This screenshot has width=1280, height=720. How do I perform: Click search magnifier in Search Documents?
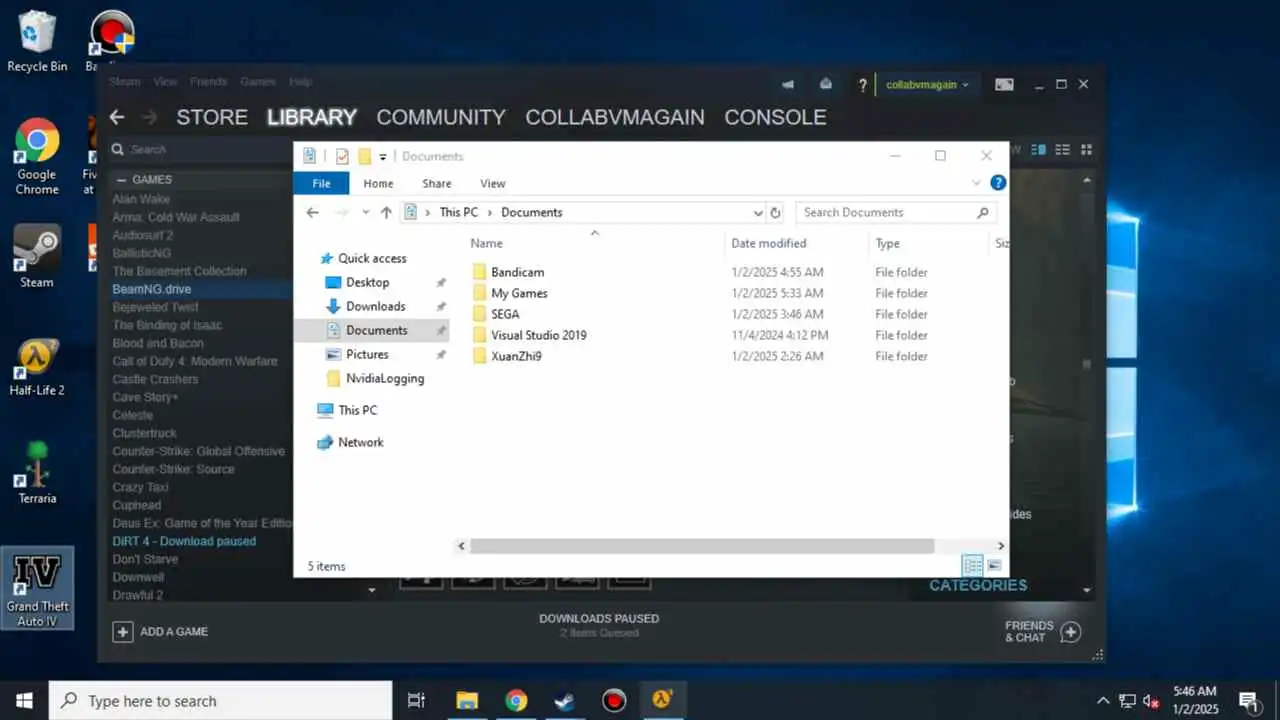982,212
